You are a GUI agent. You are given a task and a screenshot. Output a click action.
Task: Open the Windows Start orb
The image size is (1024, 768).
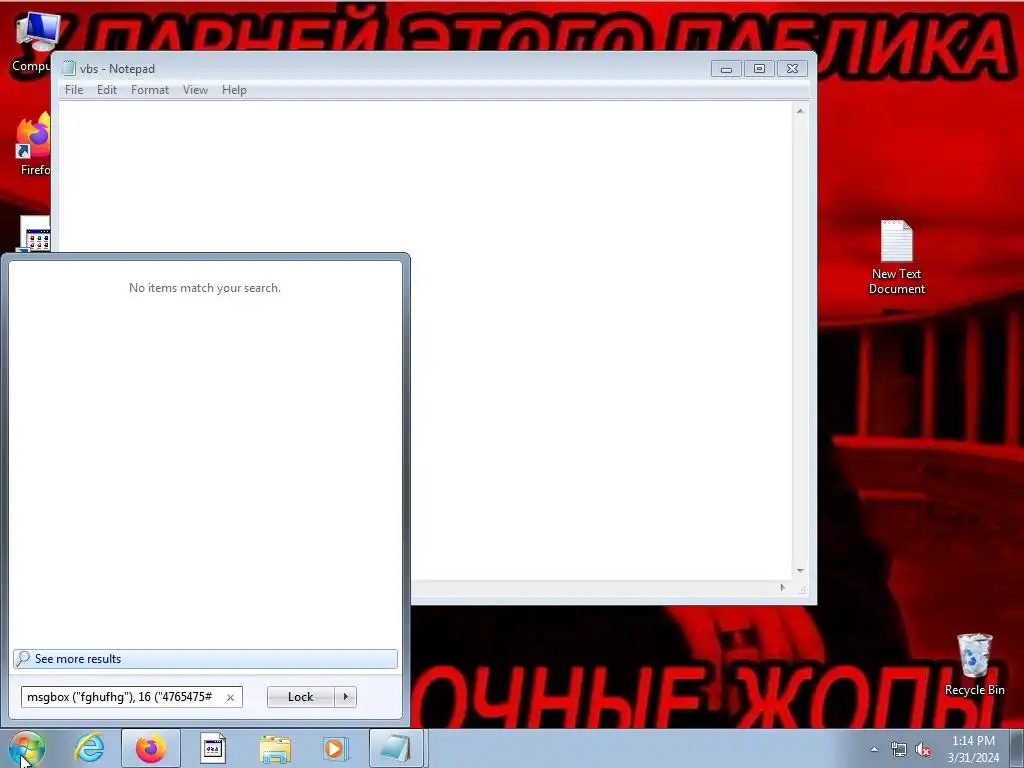[27, 748]
